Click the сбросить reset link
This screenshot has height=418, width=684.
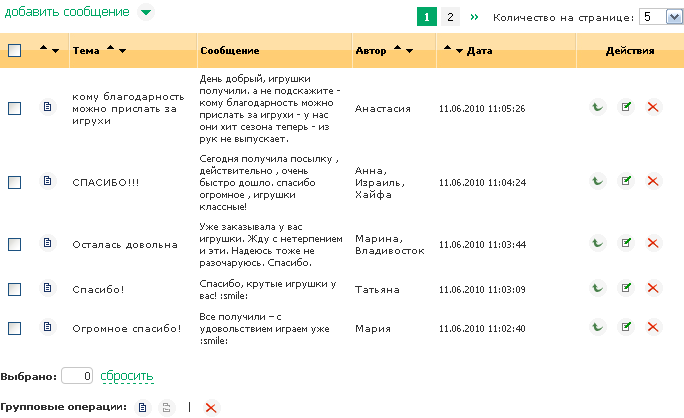pos(127,376)
